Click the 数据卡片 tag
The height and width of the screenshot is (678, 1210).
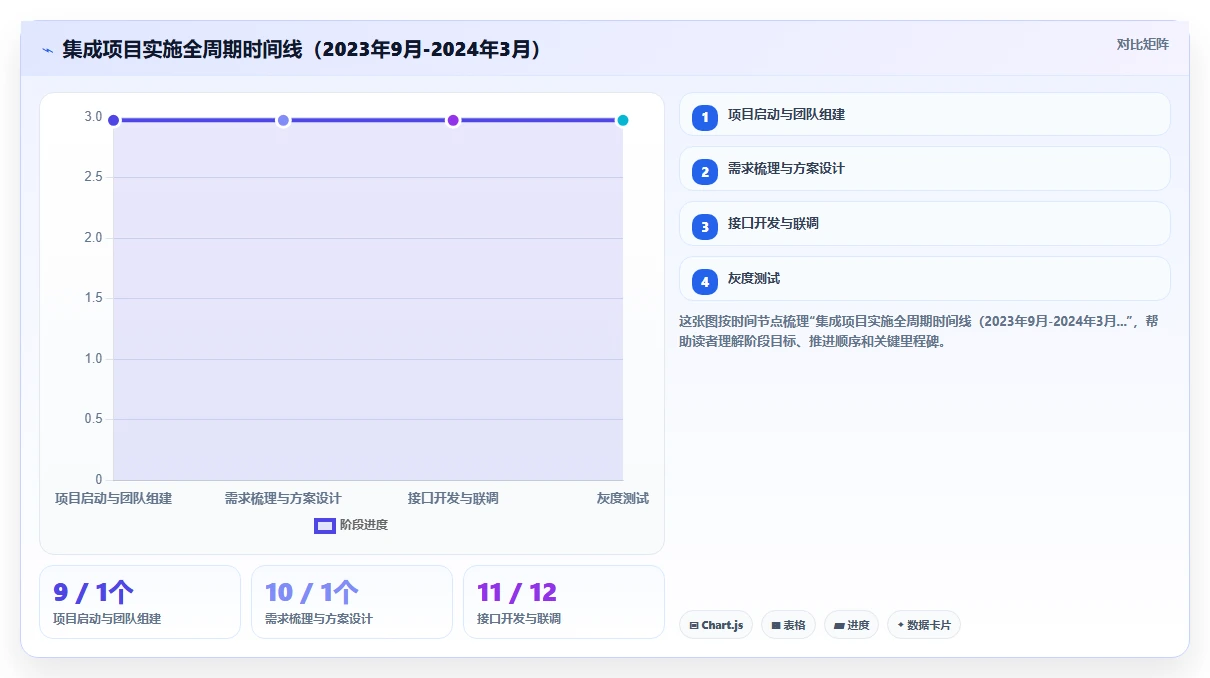924,625
